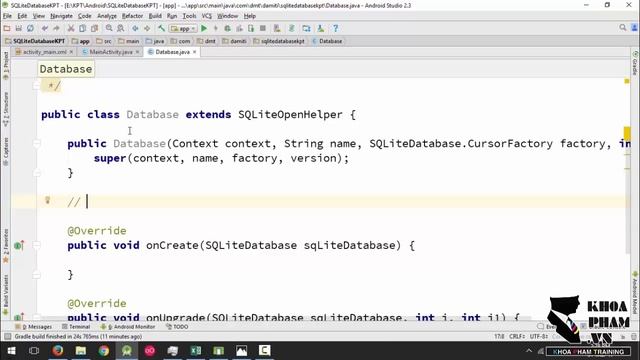
Task: Sync project with Gradle files icon
Action: click(x=291, y=28)
